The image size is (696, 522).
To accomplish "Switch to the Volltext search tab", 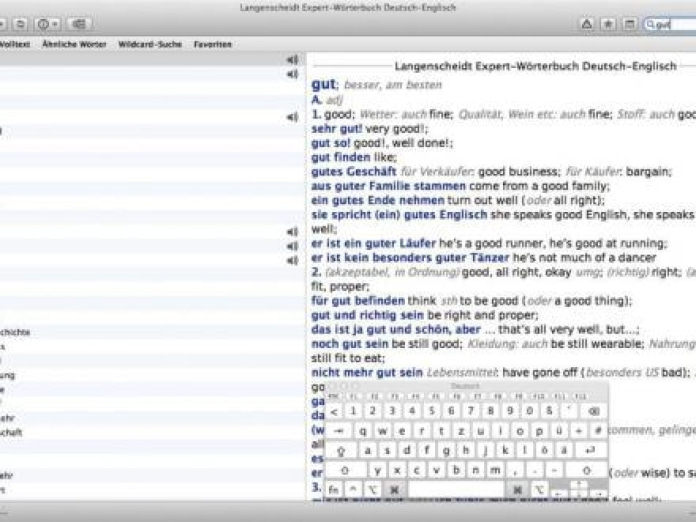I will (x=15, y=44).
